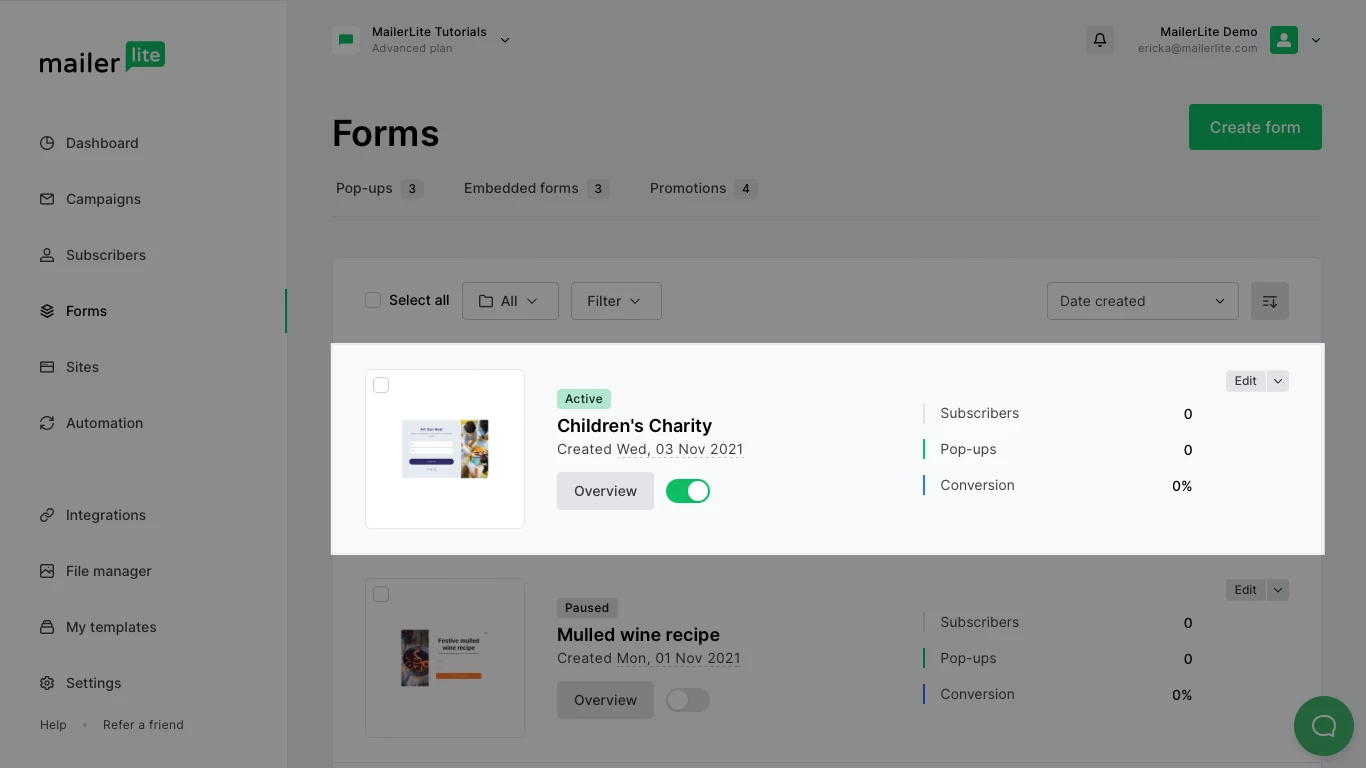
Task: Expand the All folders dropdown
Action: click(x=510, y=301)
